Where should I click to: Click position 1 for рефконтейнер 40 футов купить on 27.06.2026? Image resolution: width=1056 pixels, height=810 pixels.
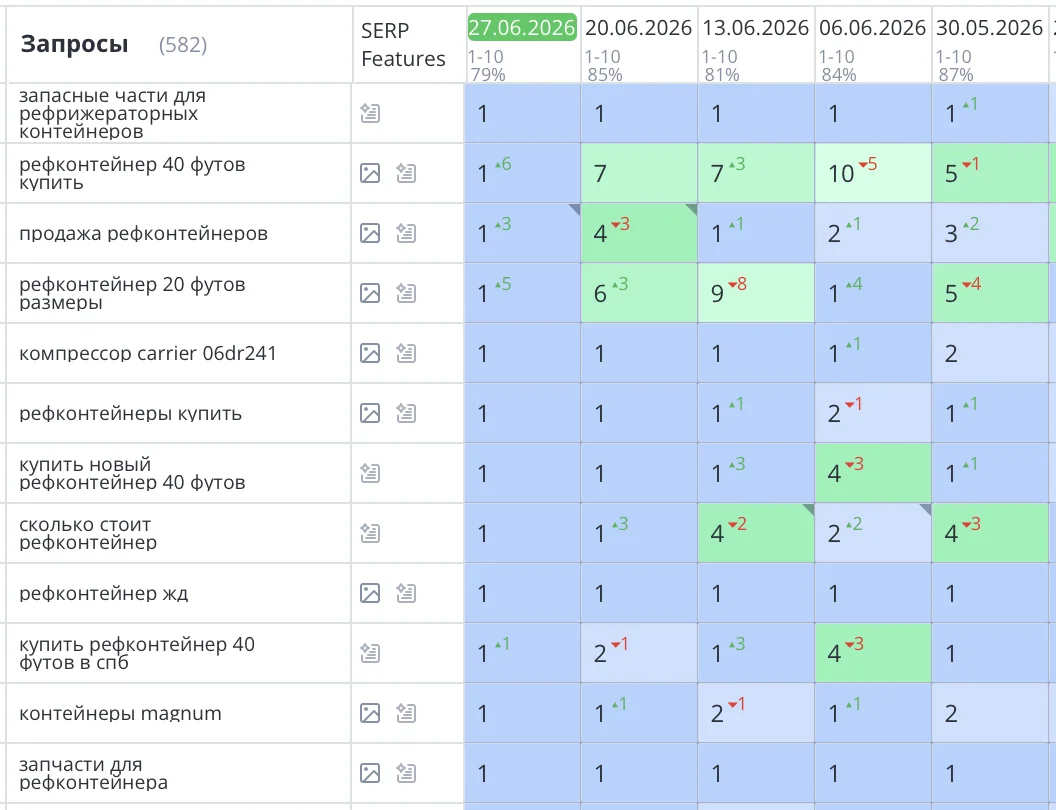[522, 173]
